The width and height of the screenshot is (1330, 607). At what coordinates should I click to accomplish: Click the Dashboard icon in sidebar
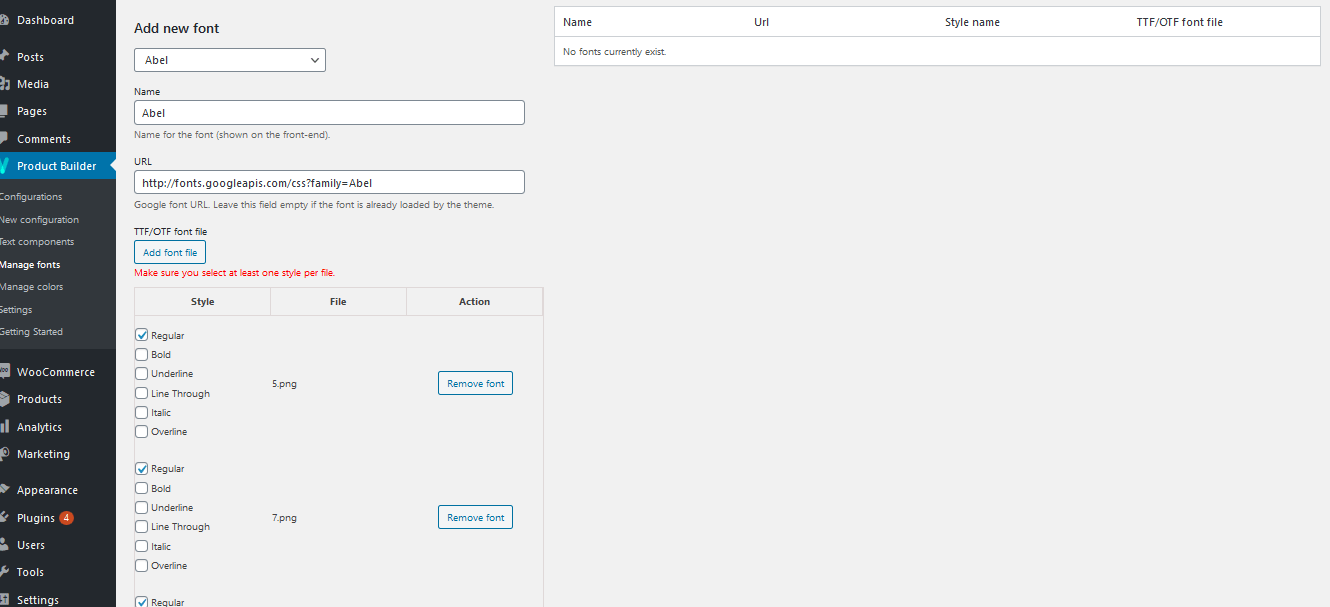click(x=5, y=20)
